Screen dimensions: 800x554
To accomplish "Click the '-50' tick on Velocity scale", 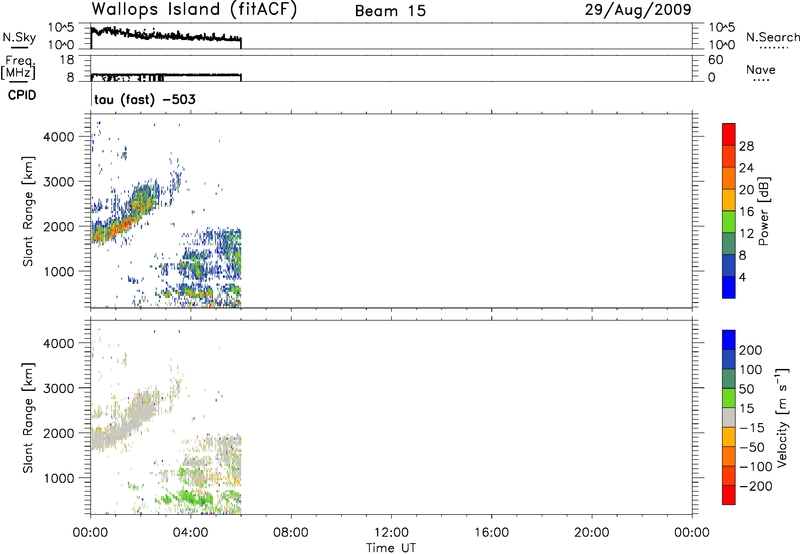I will click(x=752, y=447).
